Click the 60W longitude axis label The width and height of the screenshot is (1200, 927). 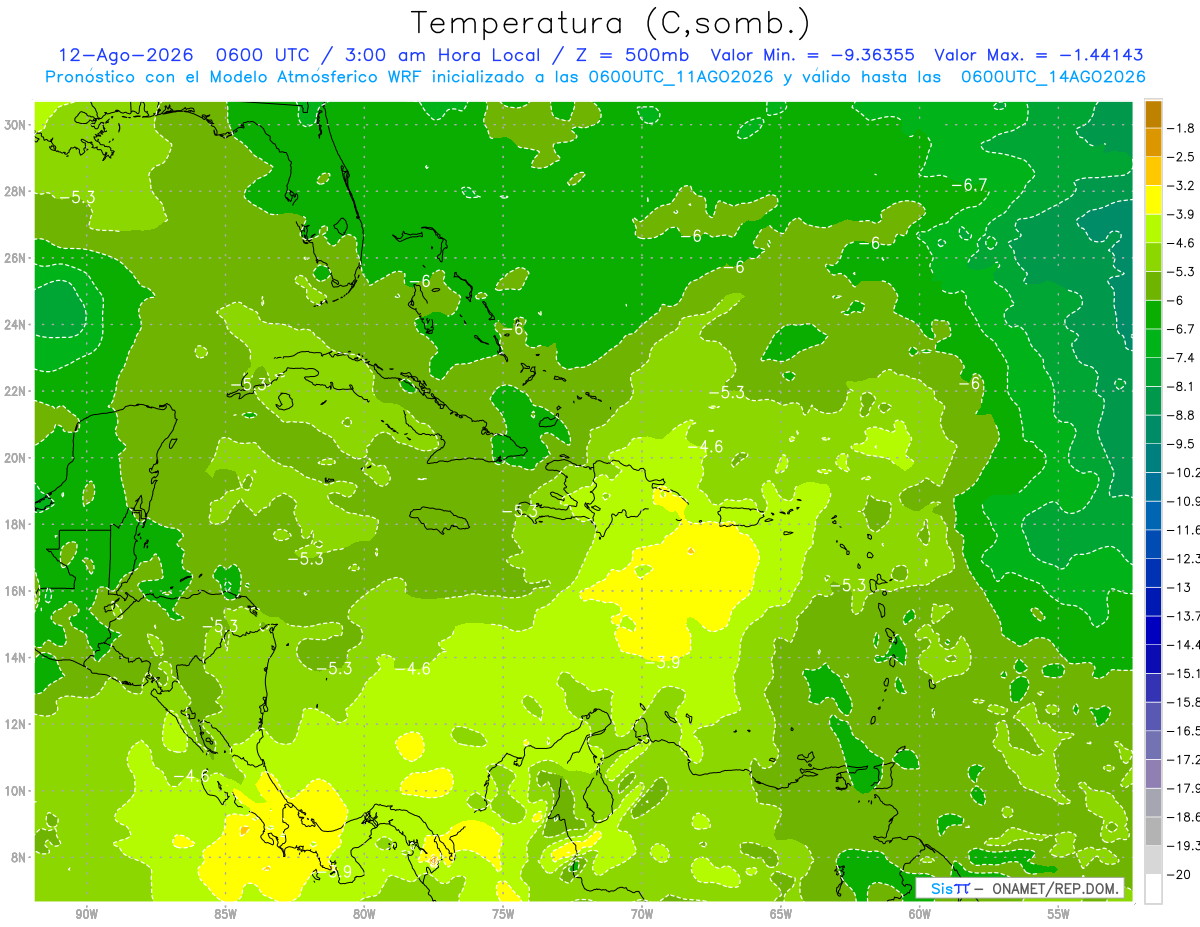coord(920,914)
